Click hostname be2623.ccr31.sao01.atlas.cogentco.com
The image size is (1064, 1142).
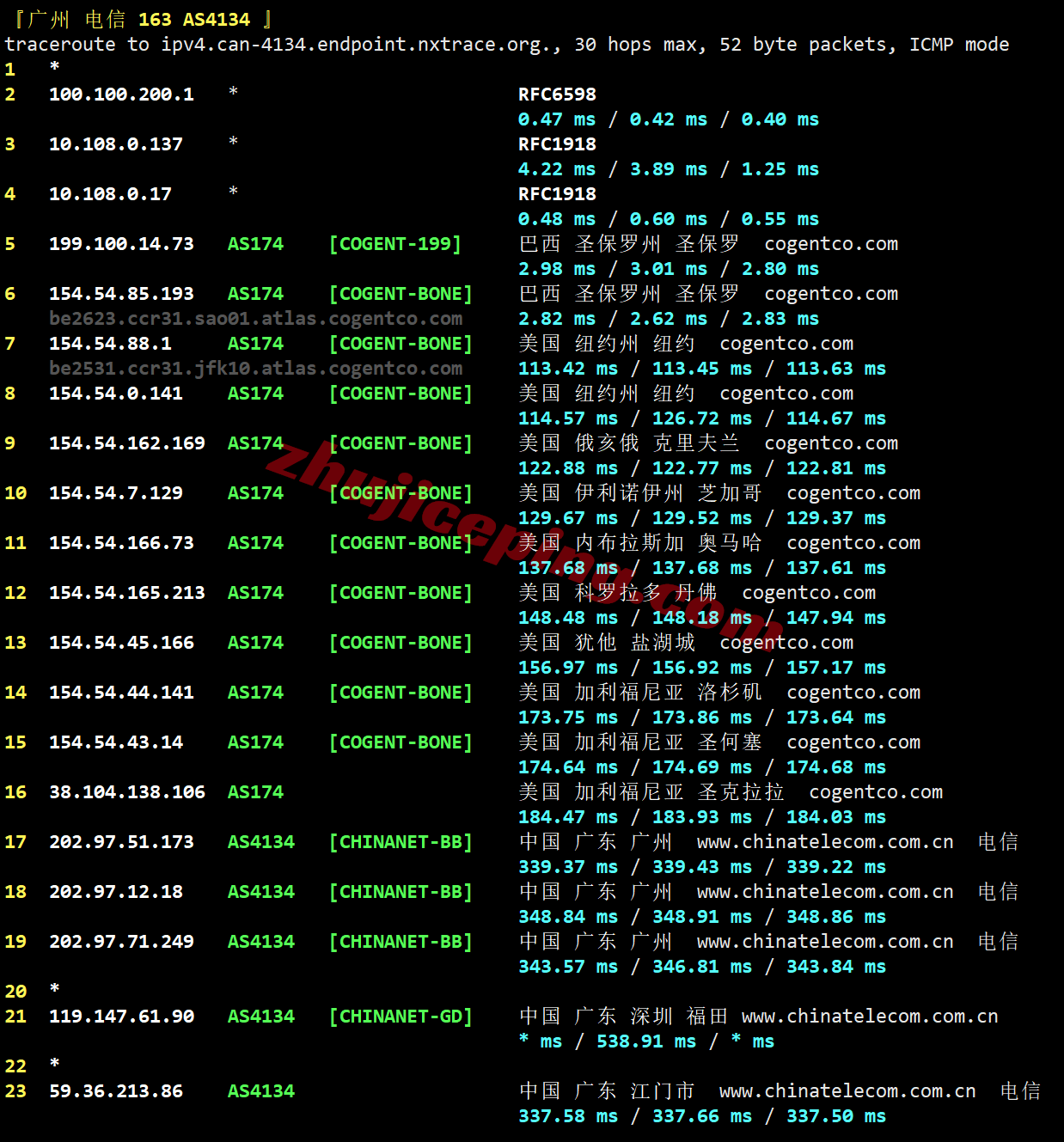pyautogui.click(x=255, y=319)
